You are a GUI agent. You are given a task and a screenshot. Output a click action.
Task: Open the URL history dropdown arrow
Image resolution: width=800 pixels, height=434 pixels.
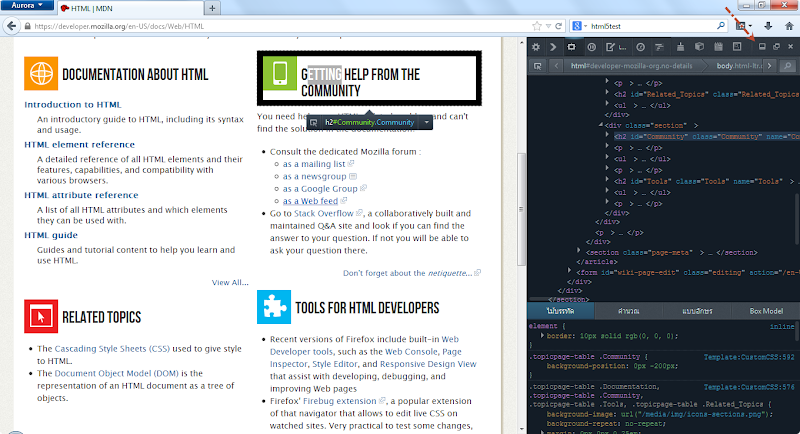(548, 26)
